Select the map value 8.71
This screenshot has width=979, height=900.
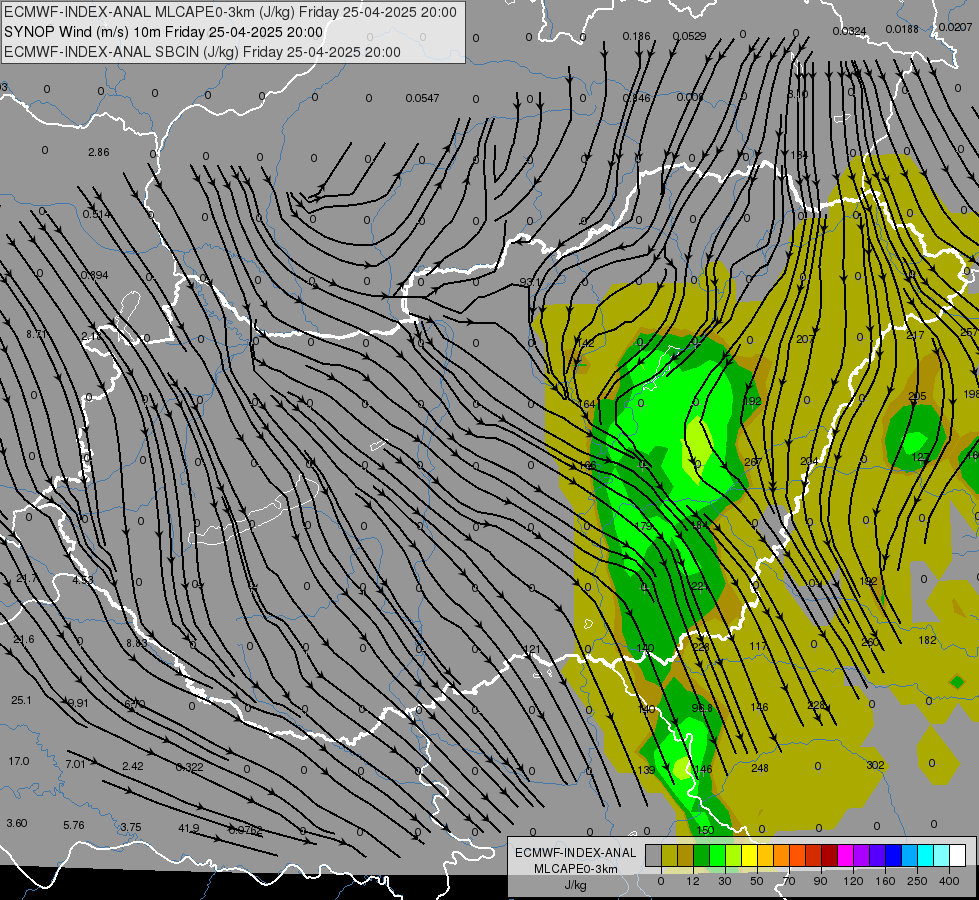pyautogui.click(x=36, y=334)
